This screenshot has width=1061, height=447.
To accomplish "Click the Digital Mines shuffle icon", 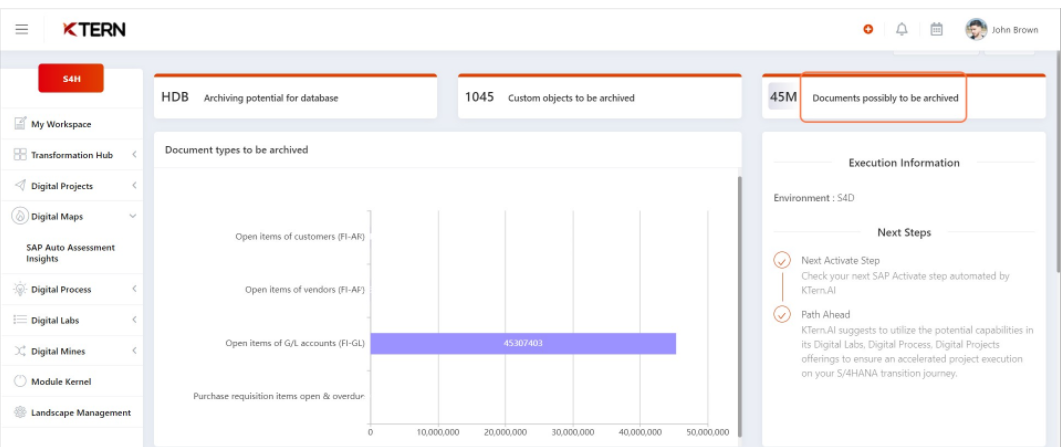I will tap(20, 351).
